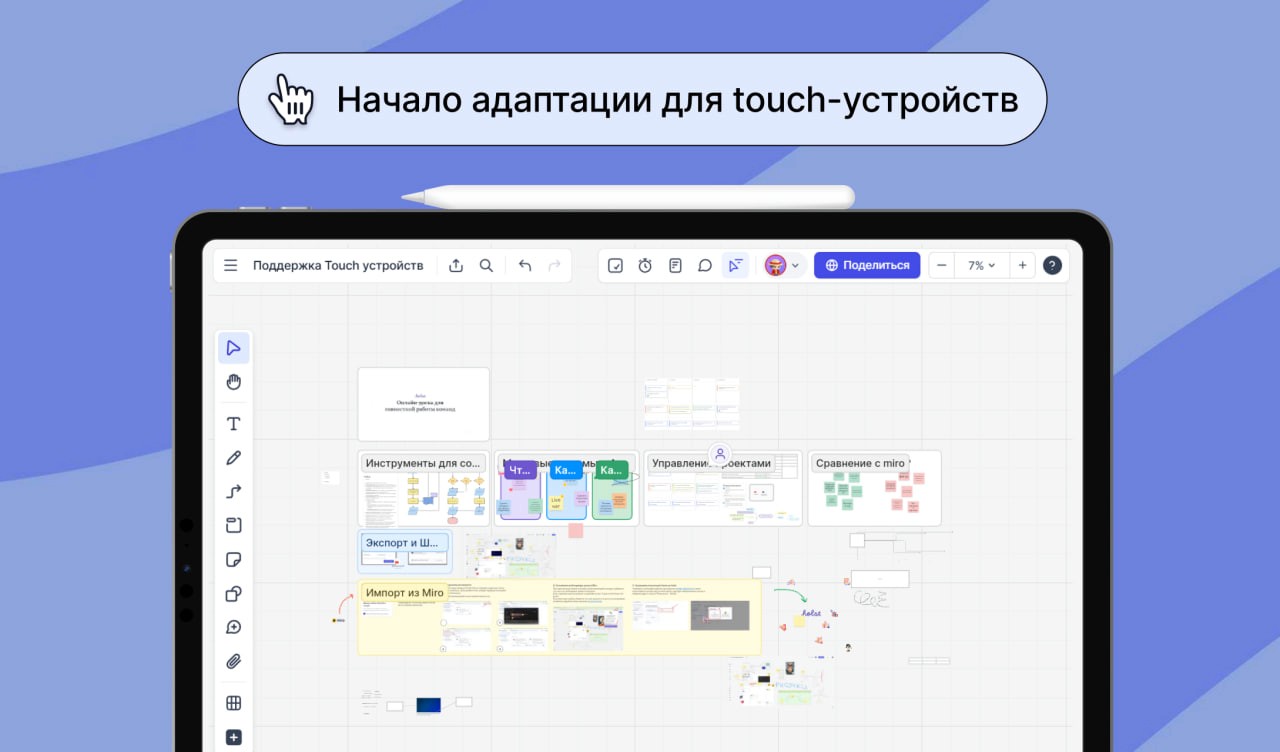
Task: Open the search magnifier icon
Action: pyautogui.click(x=486, y=265)
